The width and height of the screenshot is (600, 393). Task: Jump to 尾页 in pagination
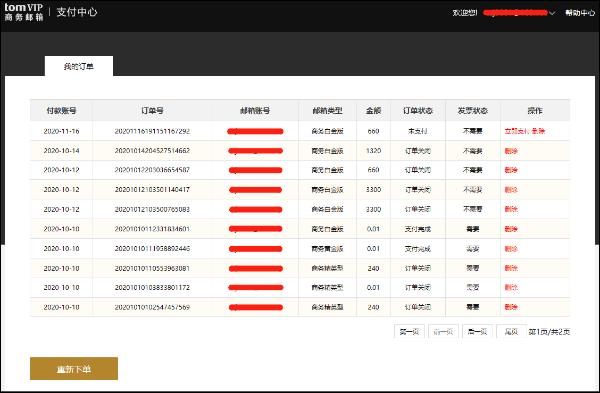tap(511, 331)
